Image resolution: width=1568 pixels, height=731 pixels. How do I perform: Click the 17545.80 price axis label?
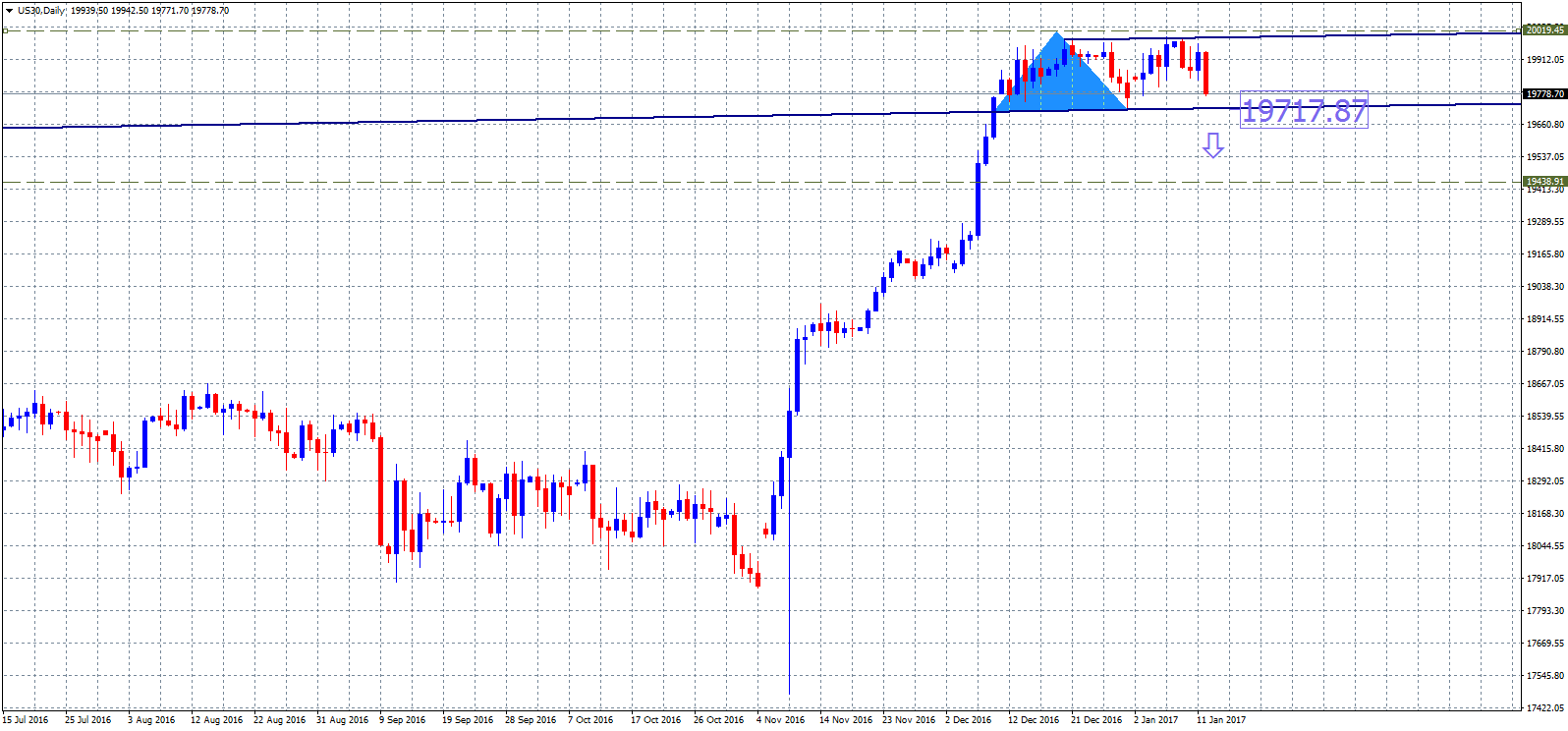(x=1544, y=676)
